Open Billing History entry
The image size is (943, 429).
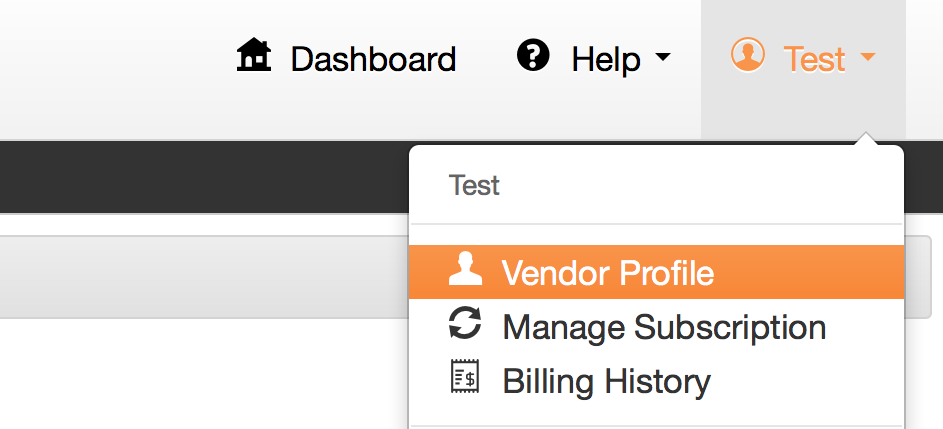coord(606,381)
